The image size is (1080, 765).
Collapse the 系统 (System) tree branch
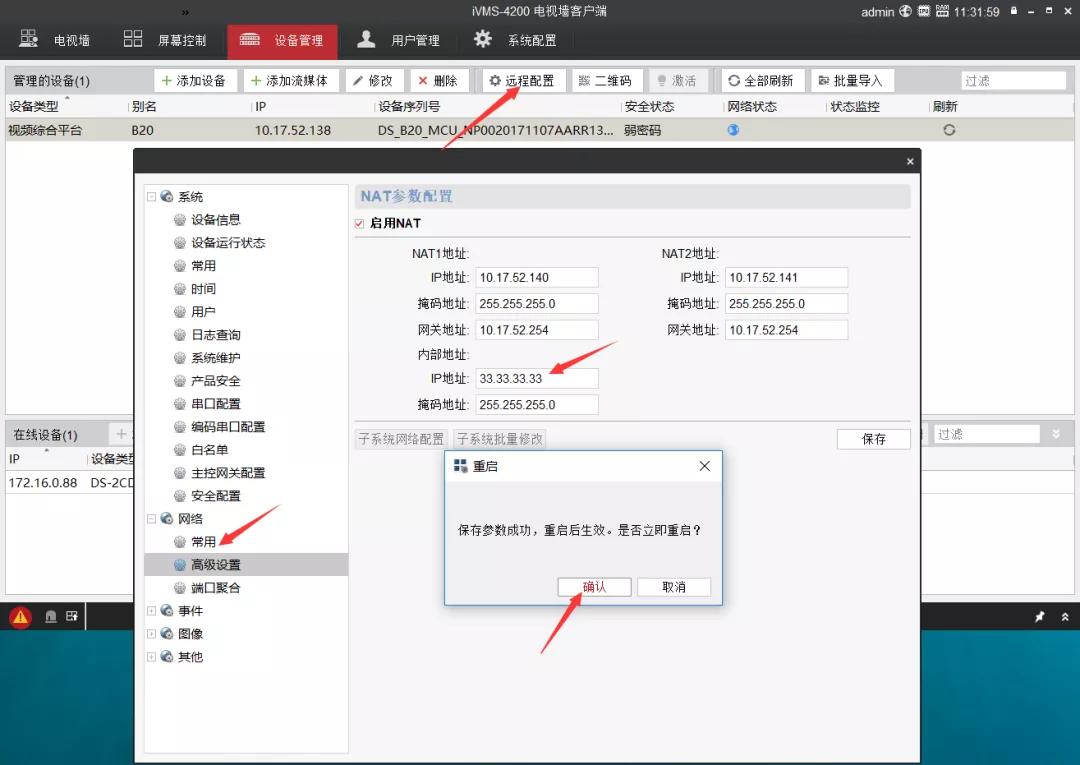point(152,196)
